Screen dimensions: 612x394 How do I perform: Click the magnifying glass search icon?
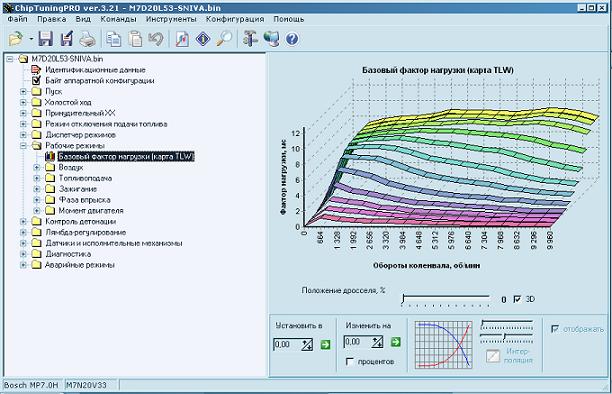click(224, 39)
